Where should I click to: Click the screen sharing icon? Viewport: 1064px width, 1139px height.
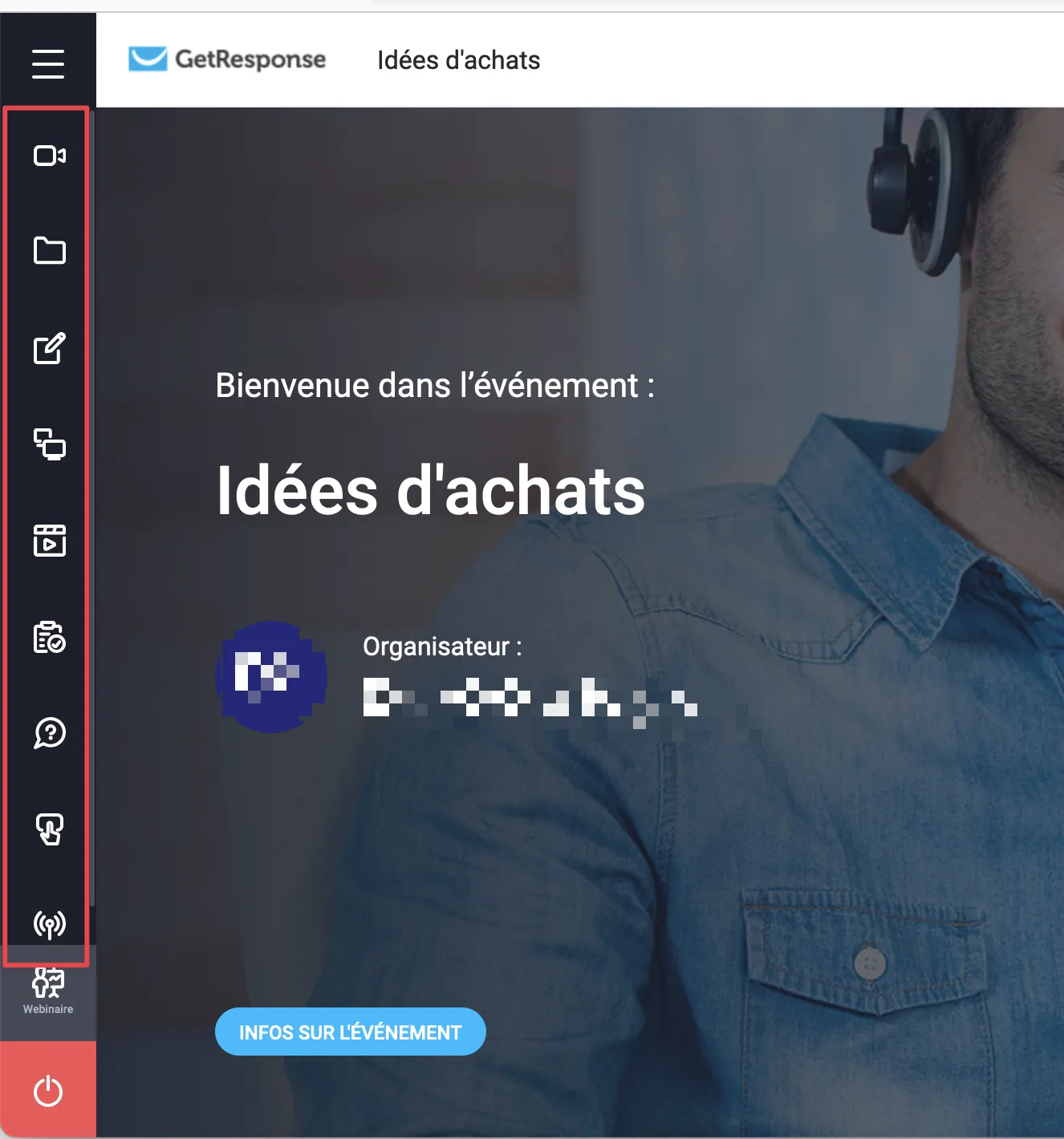(x=49, y=444)
